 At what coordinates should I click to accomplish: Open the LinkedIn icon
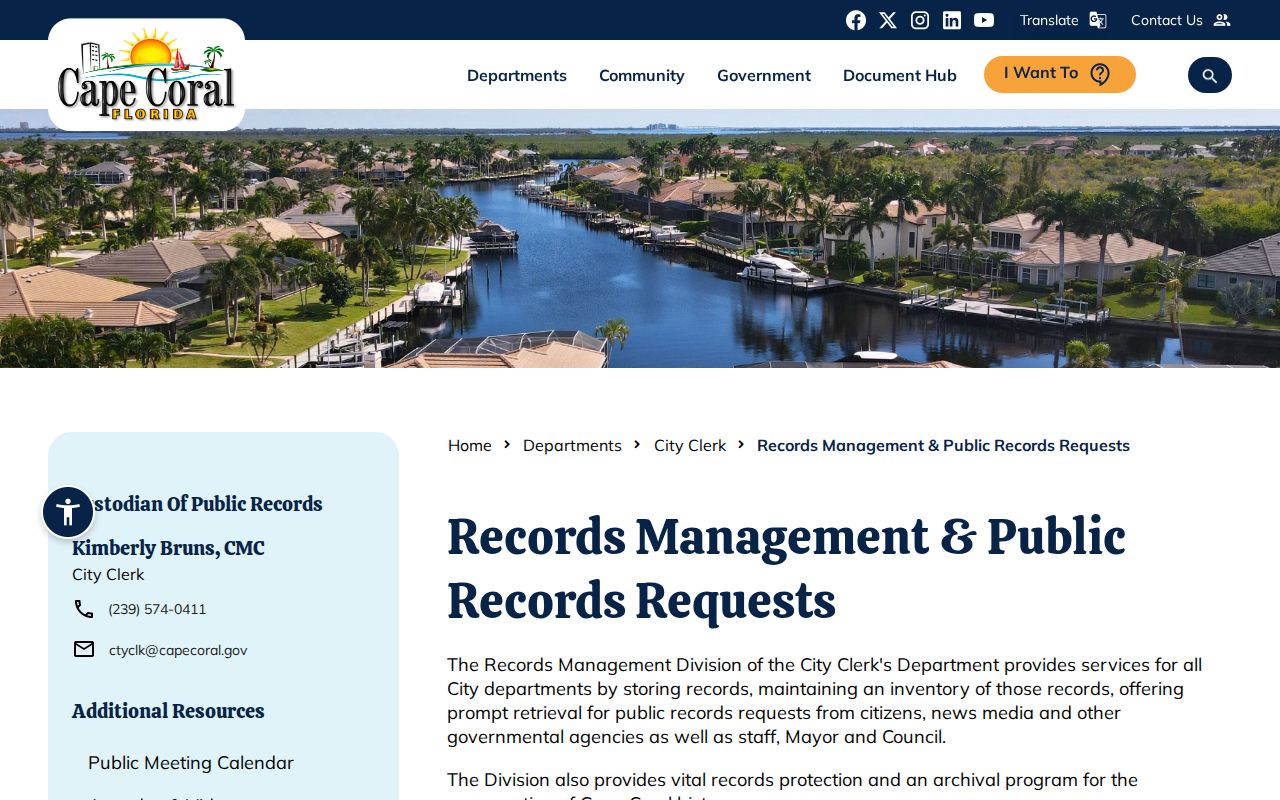(952, 20)
